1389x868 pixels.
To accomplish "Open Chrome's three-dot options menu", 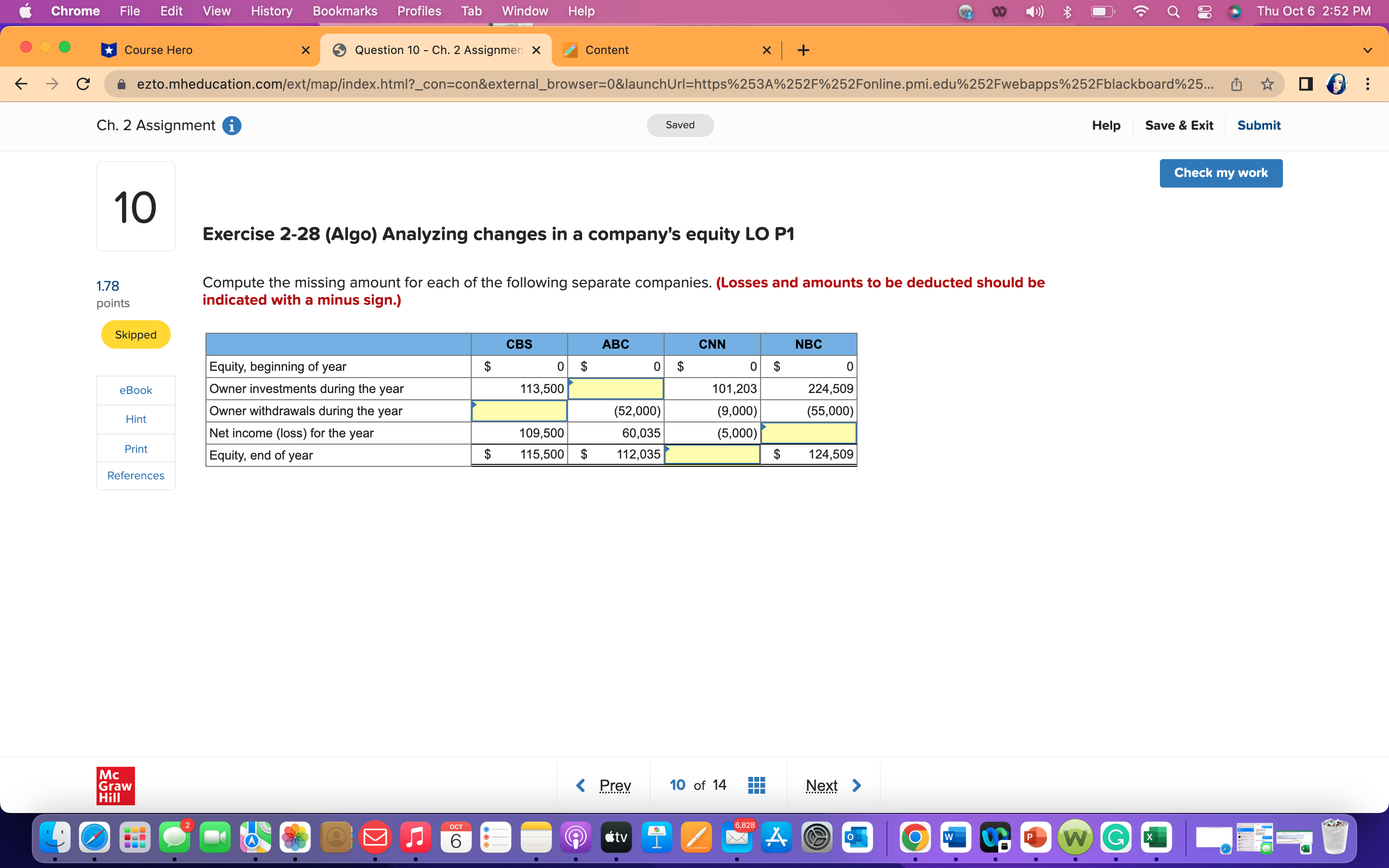I will [1368, 84].
